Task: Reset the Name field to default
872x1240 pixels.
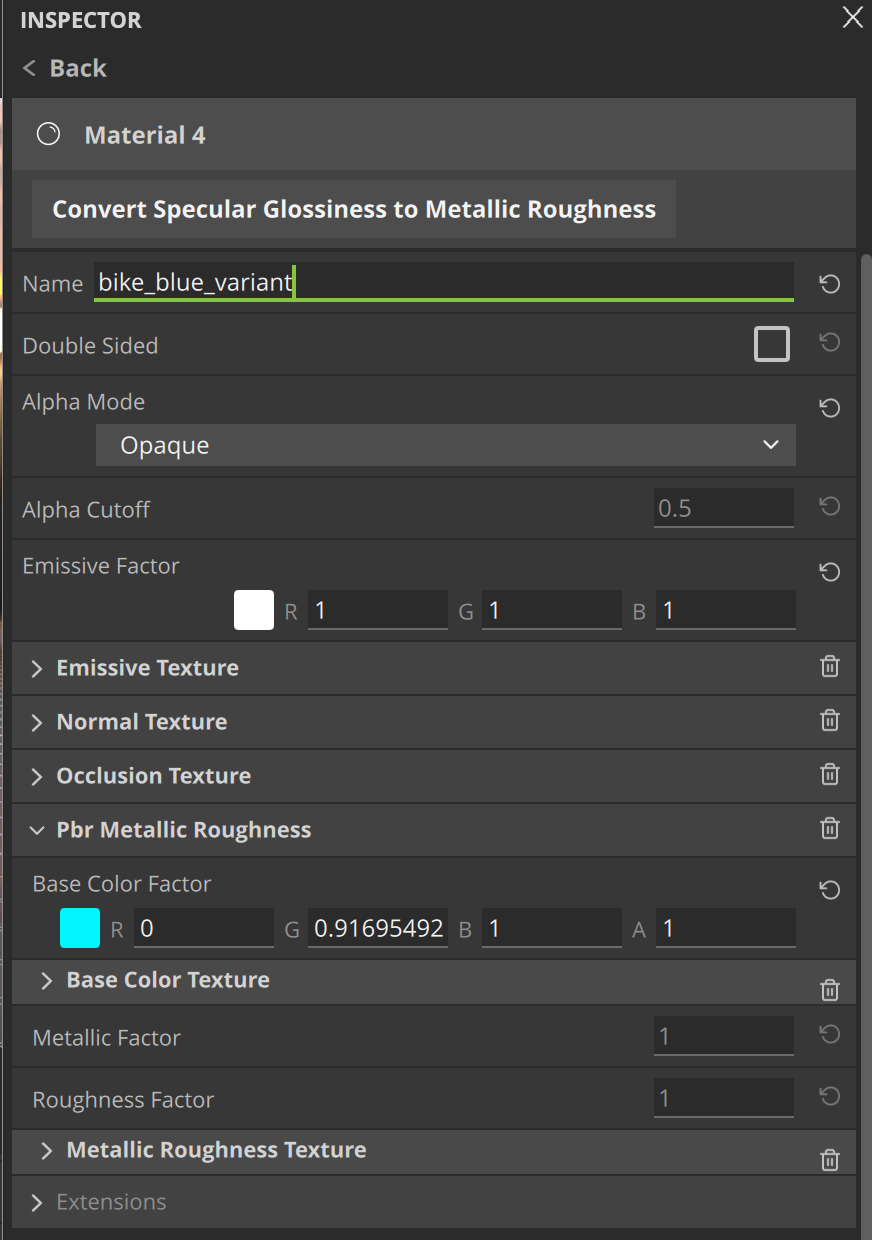Action: (829, 284)
